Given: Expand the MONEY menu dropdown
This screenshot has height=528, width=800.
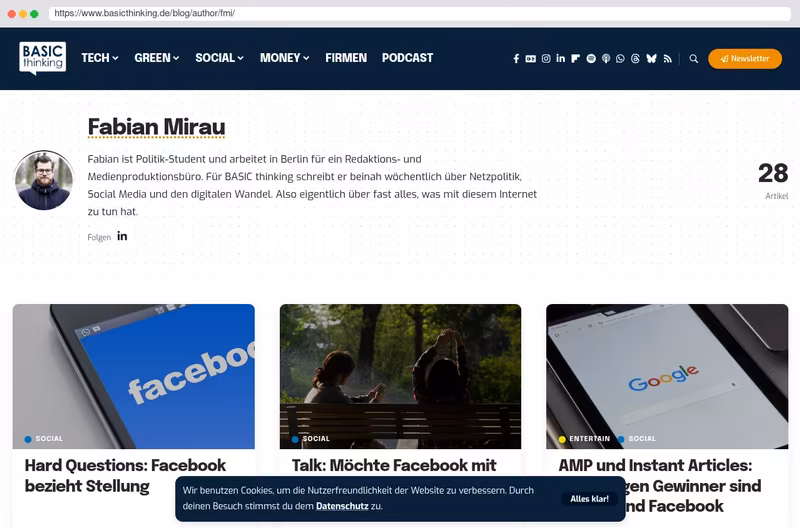Looking at the screenshot, I should 285,58.
